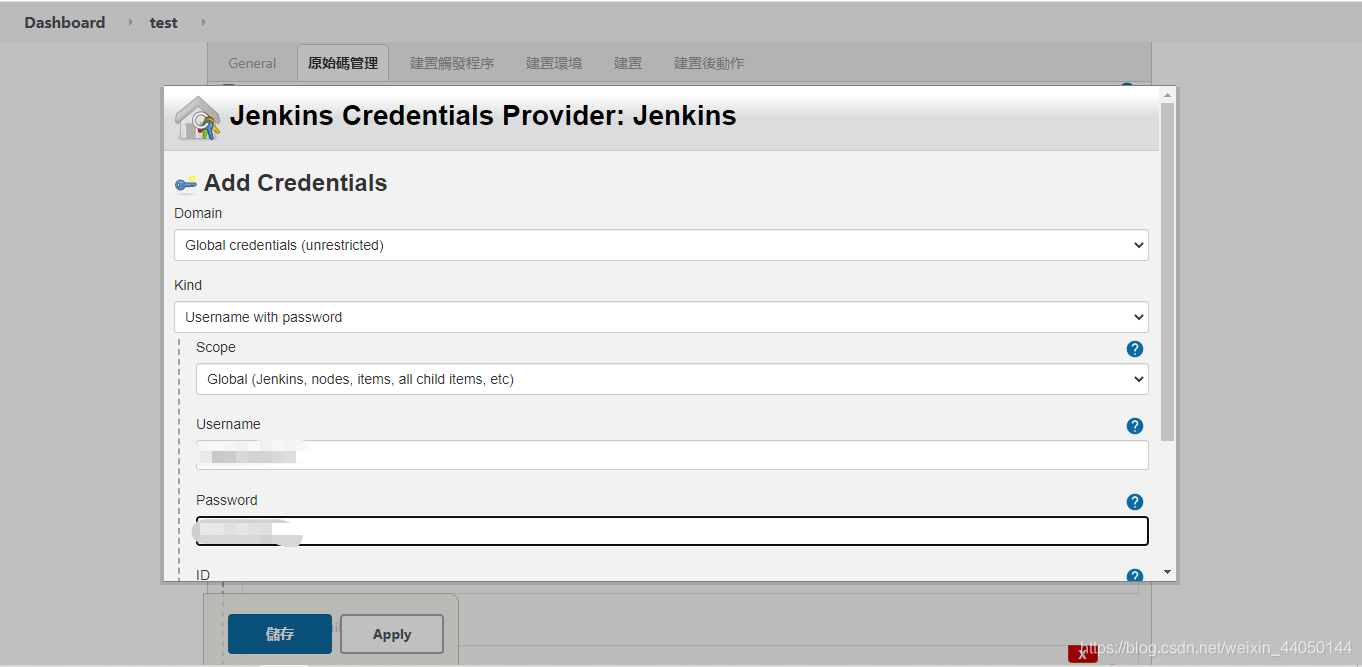Click the Add Credentials heading text

click(x=295, y=183)
